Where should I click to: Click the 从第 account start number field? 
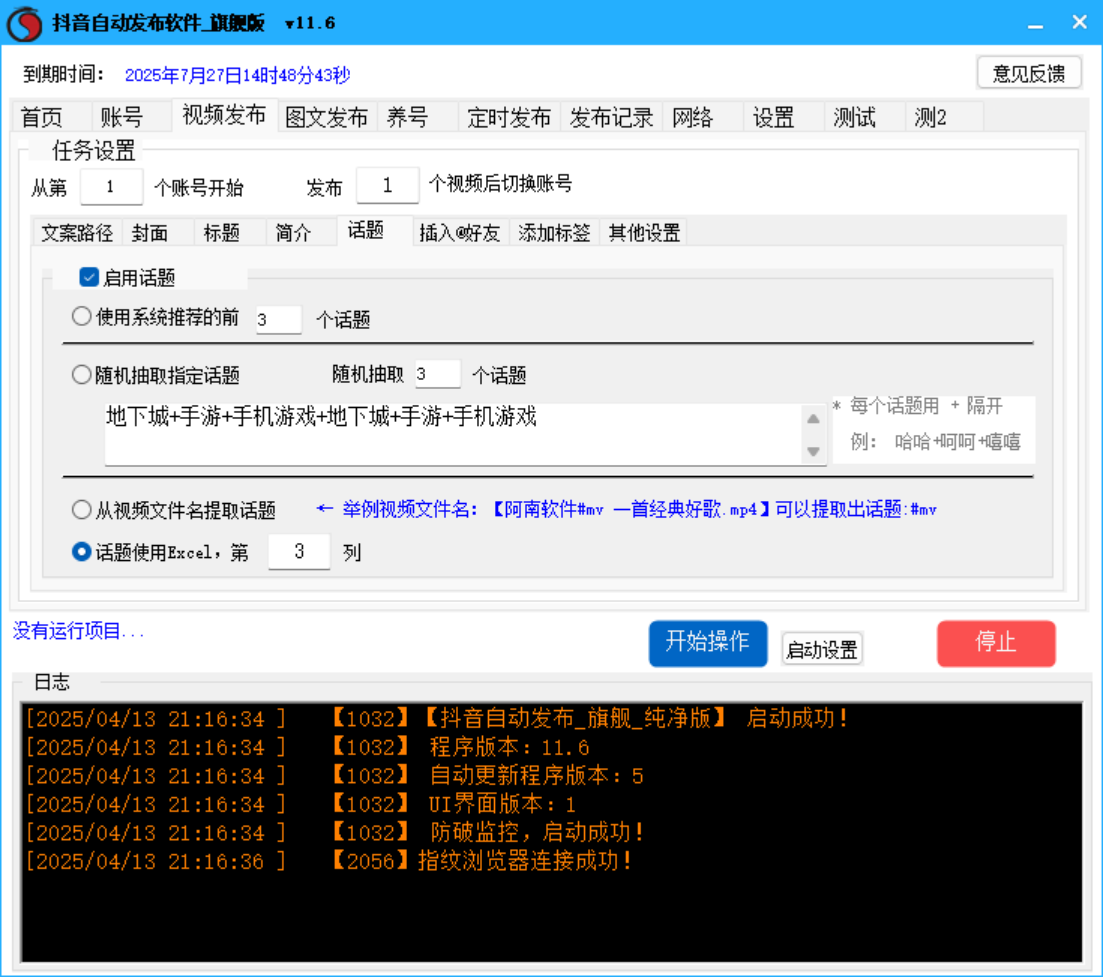pos(111,187)
